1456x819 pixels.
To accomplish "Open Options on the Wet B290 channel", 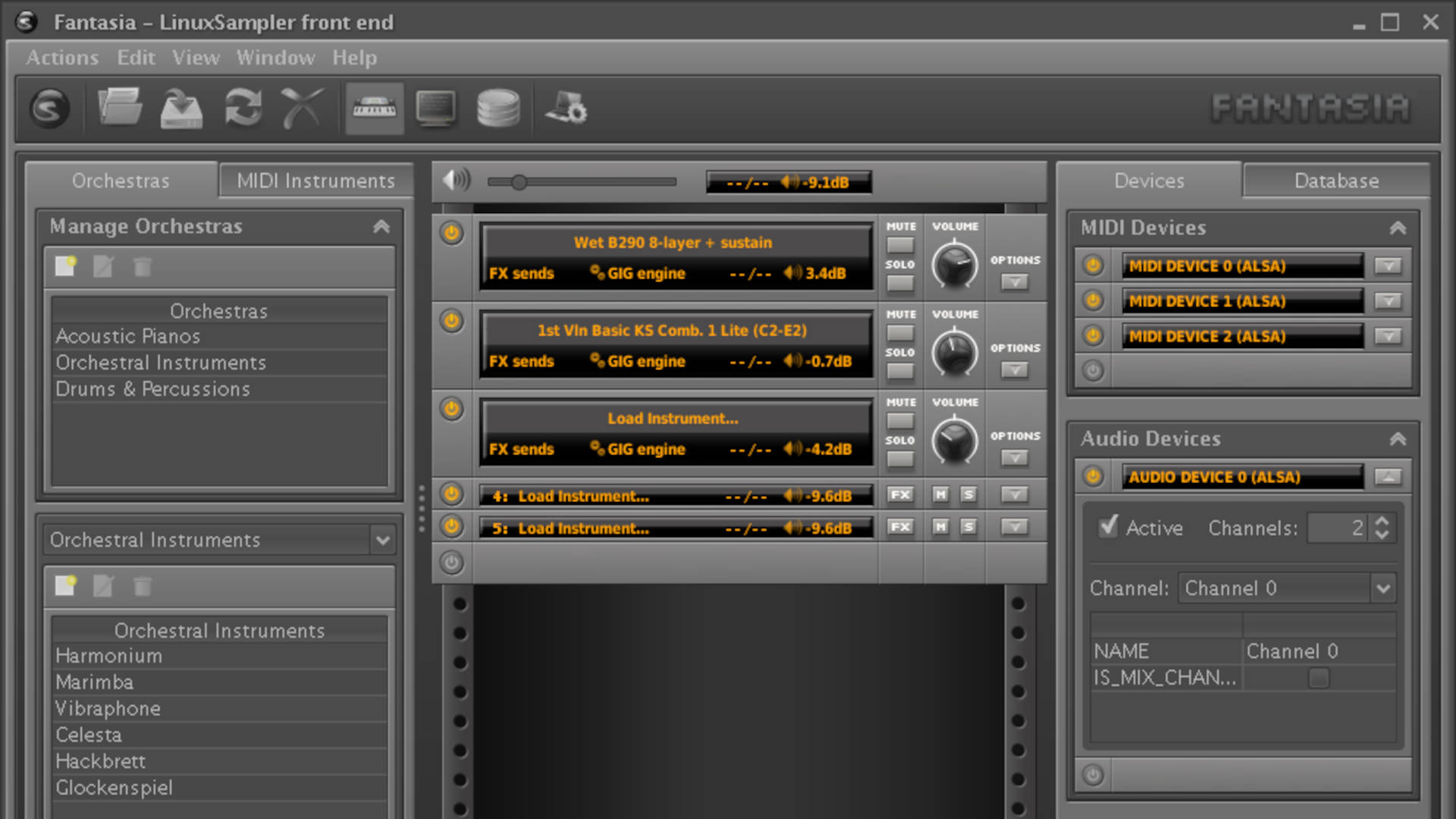I will (1015, 282).
